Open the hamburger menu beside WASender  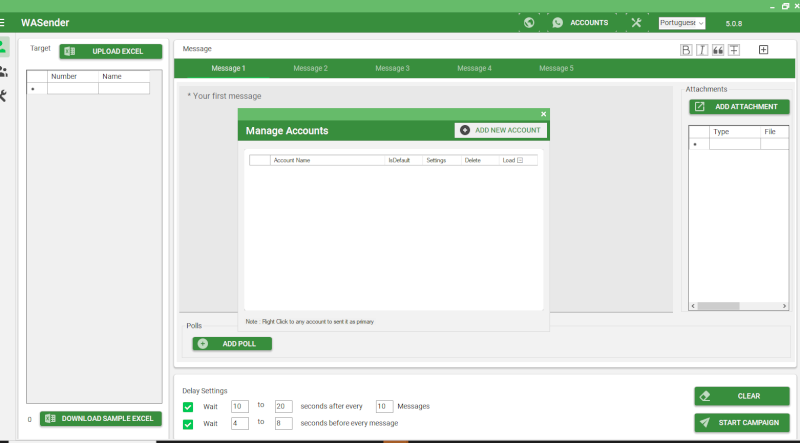coord(2,22)
